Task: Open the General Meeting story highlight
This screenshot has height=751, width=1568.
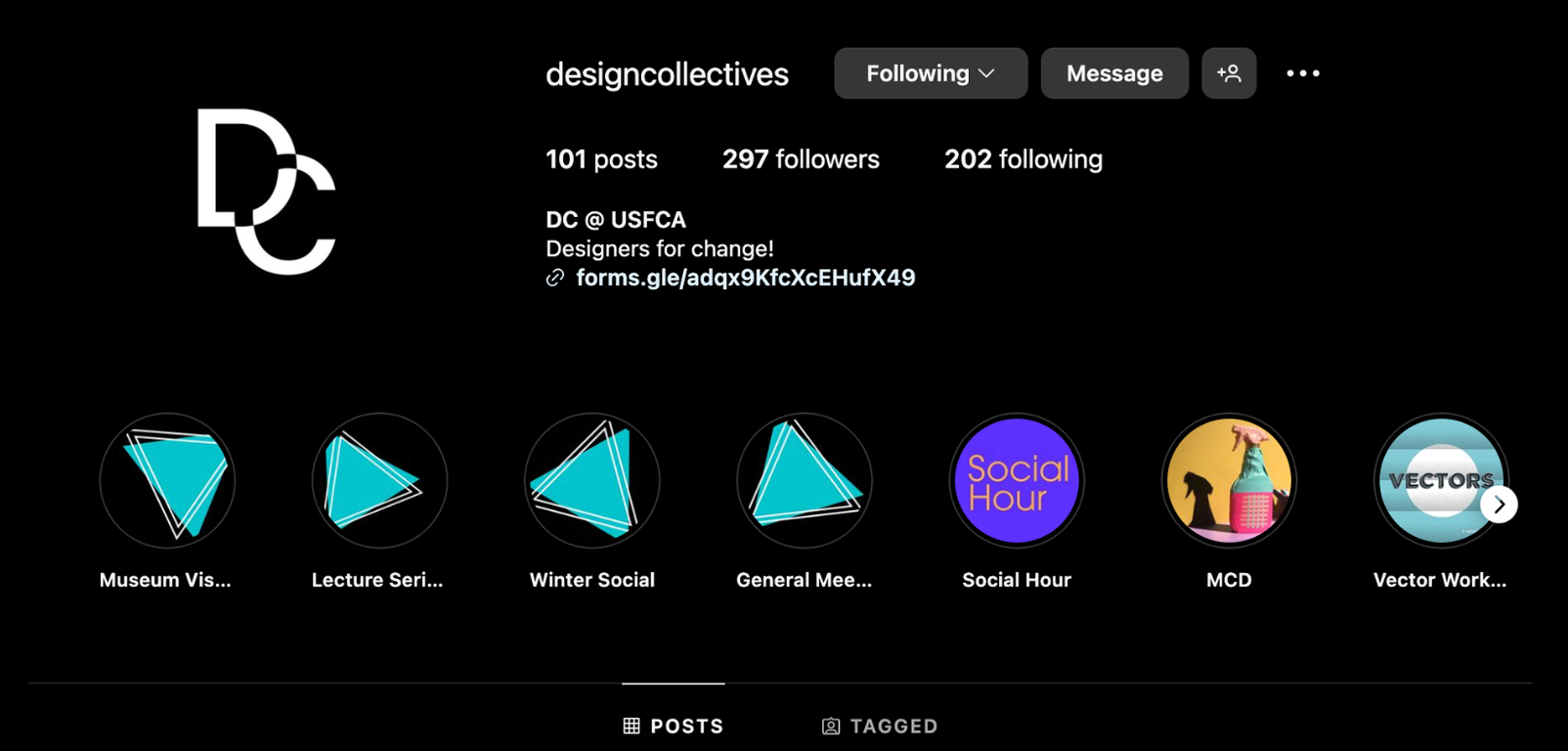Action: click(805, 480)
